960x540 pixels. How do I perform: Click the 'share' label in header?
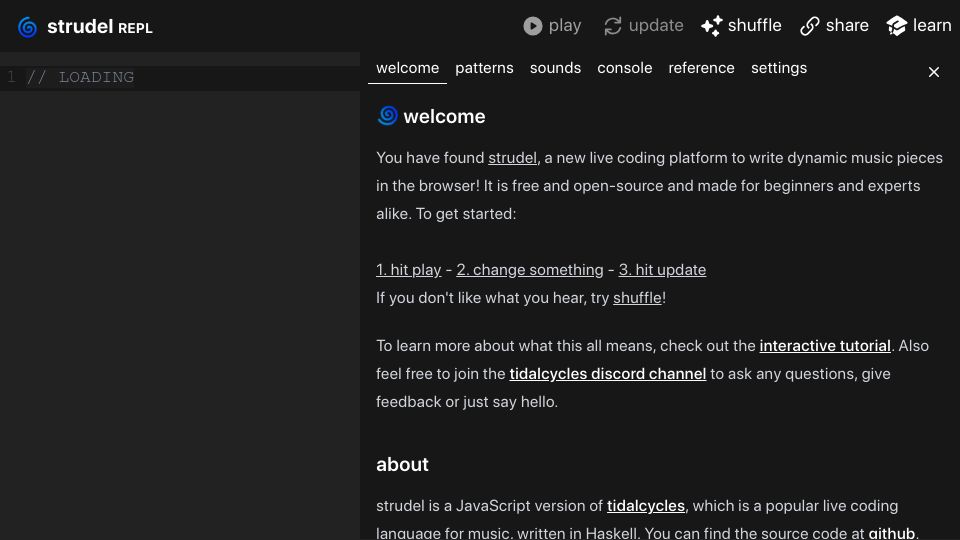tap(847, 26)
